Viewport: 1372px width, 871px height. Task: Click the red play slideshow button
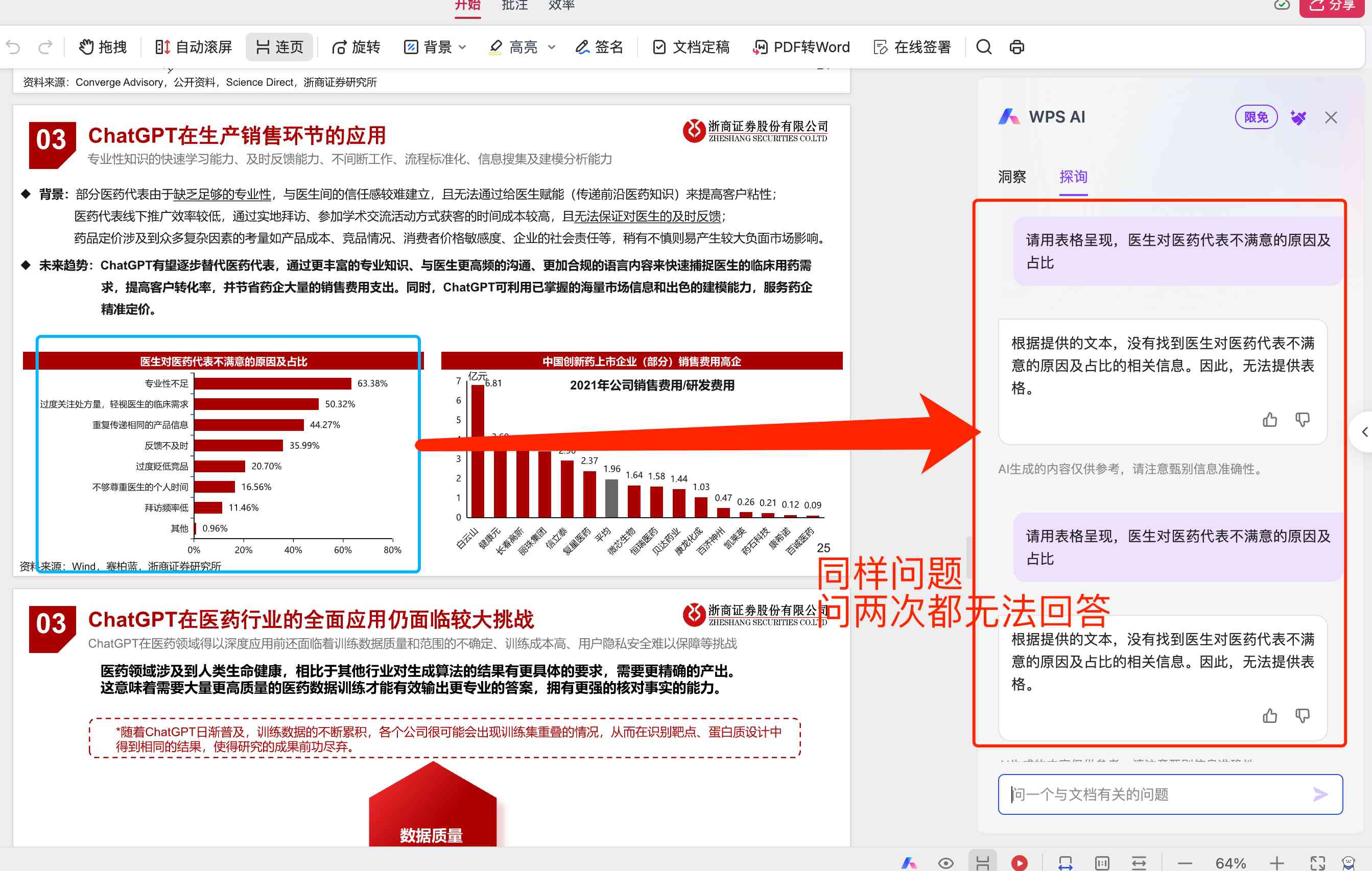coord(1020,863)
